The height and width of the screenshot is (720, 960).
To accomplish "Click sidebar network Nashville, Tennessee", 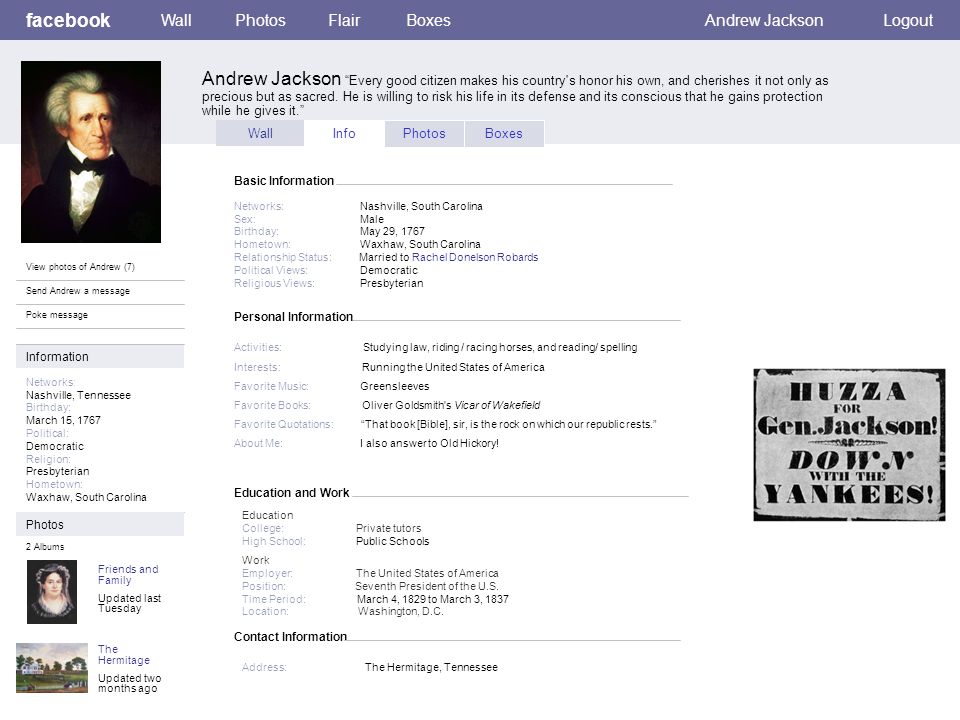I will (x=78, y=396).
